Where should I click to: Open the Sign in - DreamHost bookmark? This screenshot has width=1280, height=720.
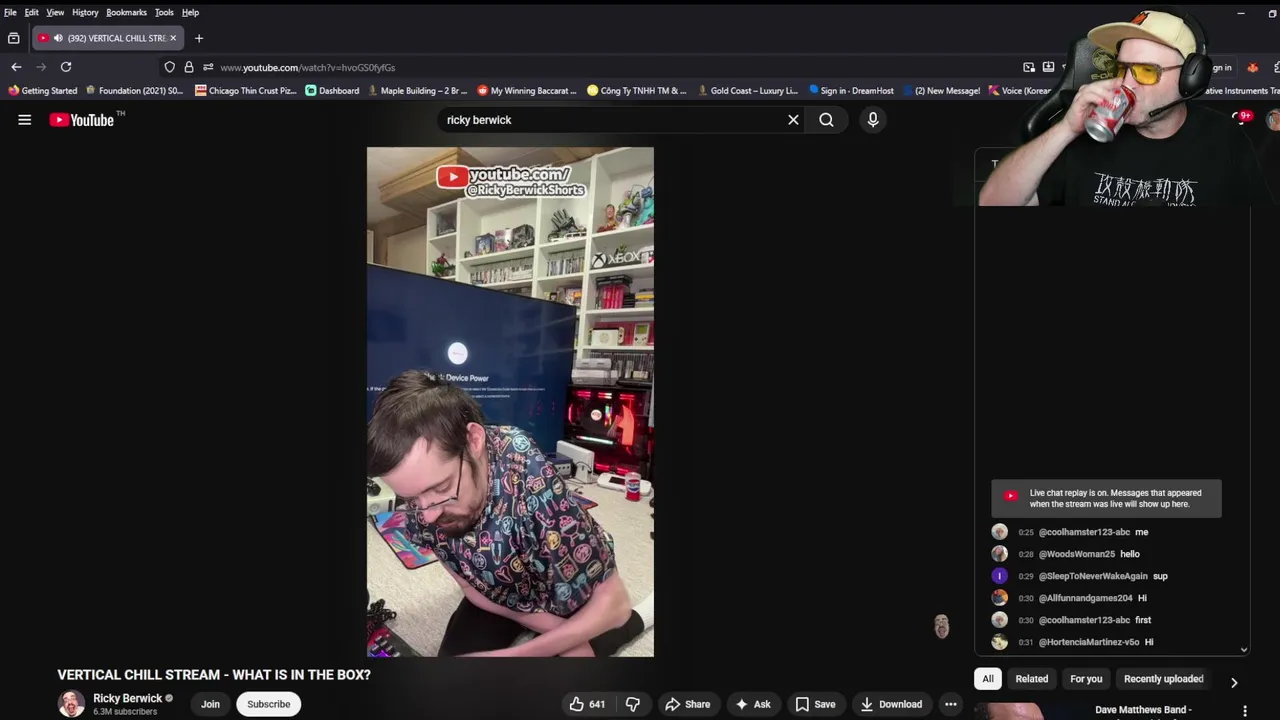coord(851,91)
